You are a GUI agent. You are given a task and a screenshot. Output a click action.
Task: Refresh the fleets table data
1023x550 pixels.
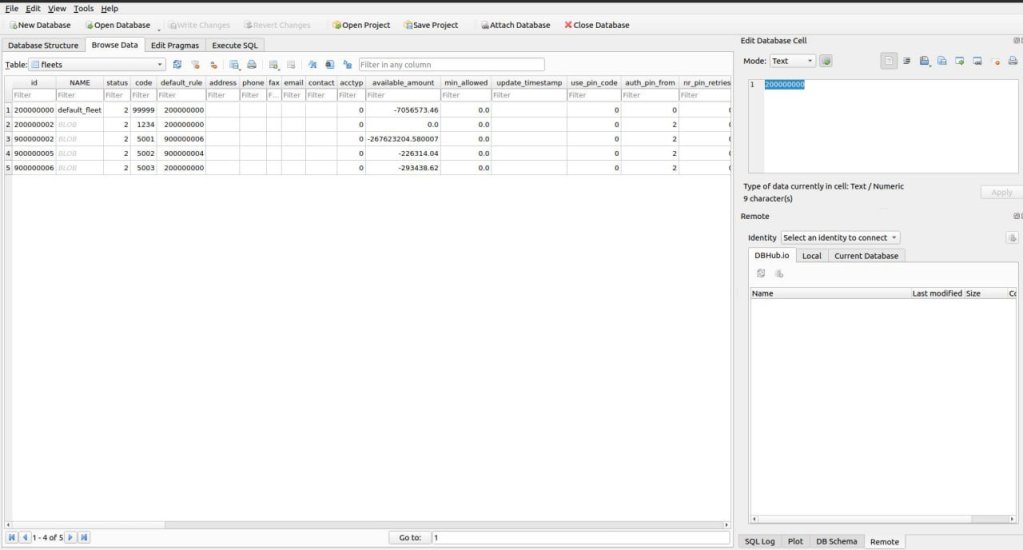click(x=177, y=64)
